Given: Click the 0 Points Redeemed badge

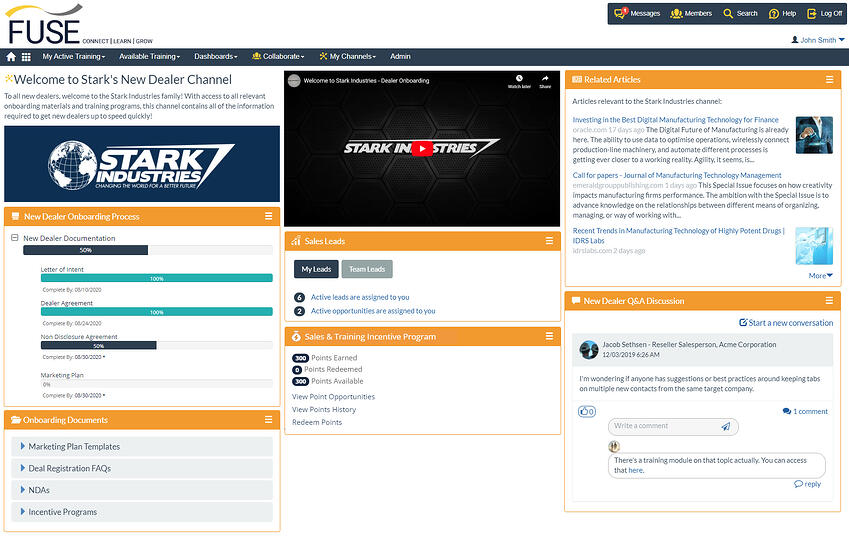Looking at the screenshot, I should pos(297,370).
